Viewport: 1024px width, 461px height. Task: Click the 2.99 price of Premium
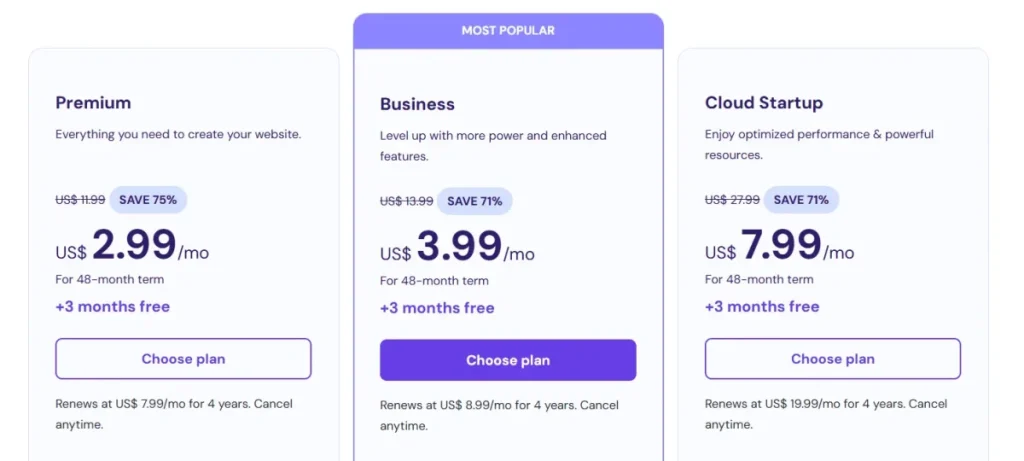tap(134, 246)
